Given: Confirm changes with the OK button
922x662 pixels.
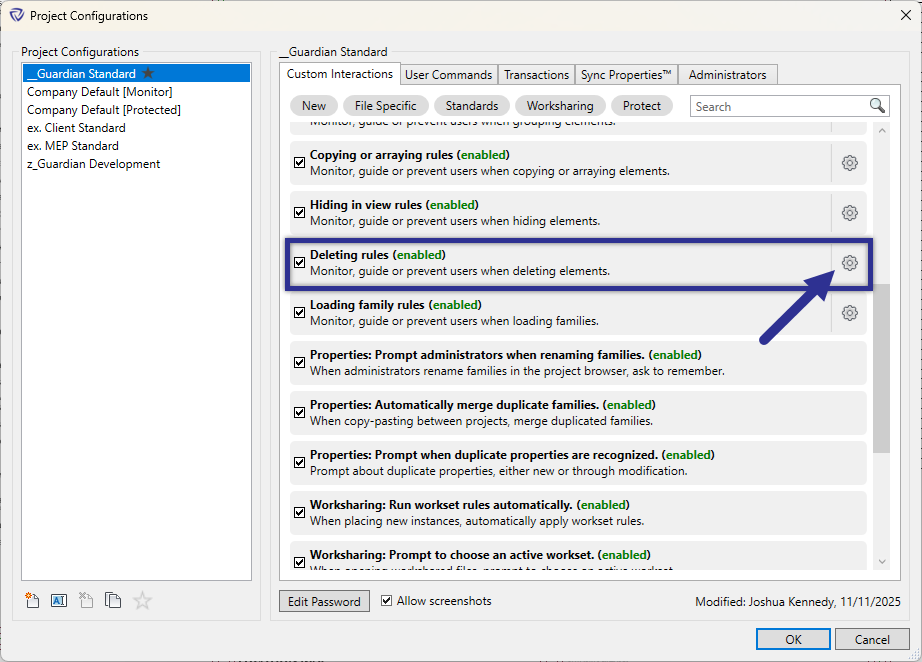Looking at the screenshot, I should tap(793, 638).
